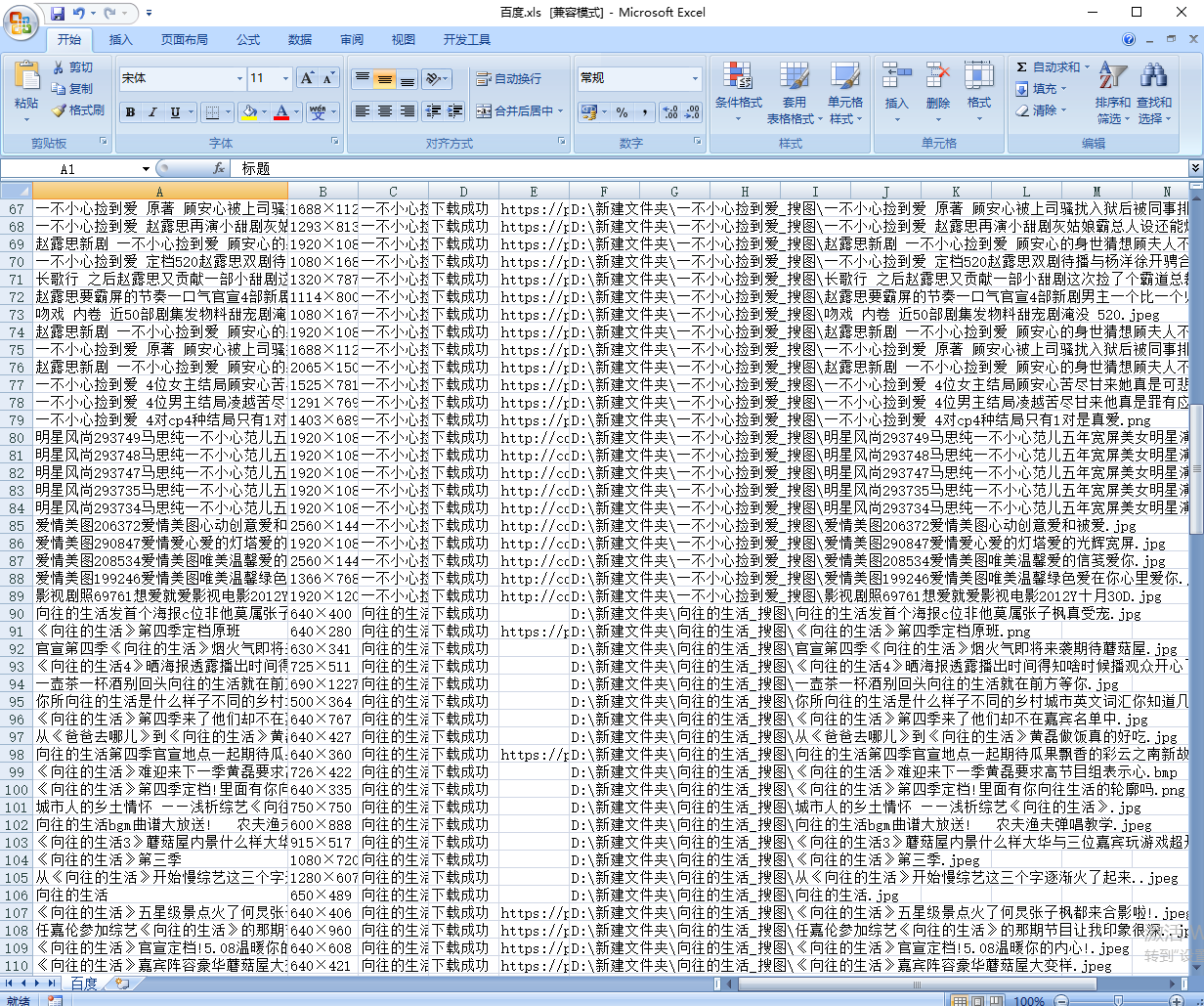This screenshot has width=1204, height=1006.
Task: Increase the cell indent
Action: point(455,111)
